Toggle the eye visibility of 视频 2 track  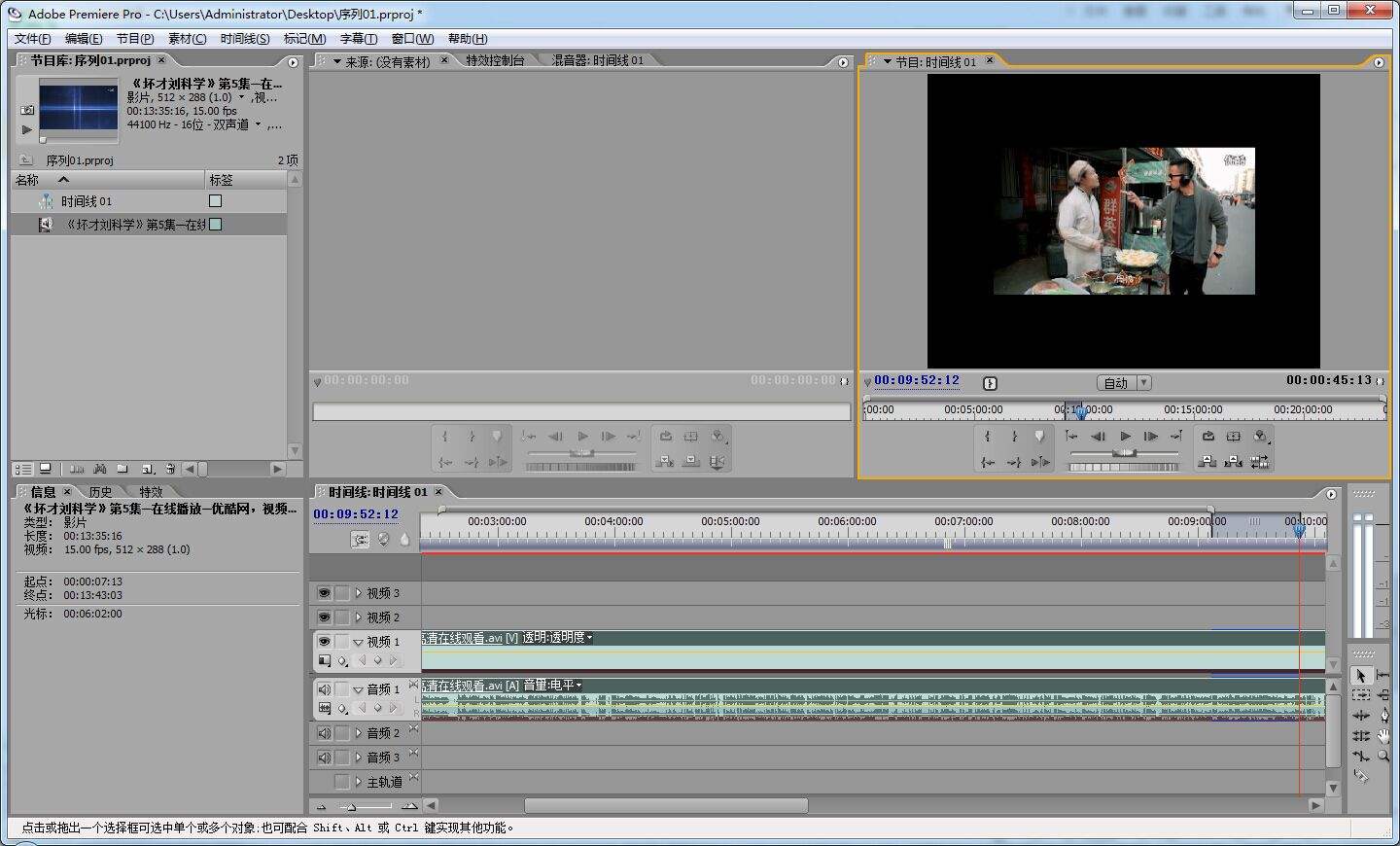click(324, 617)
